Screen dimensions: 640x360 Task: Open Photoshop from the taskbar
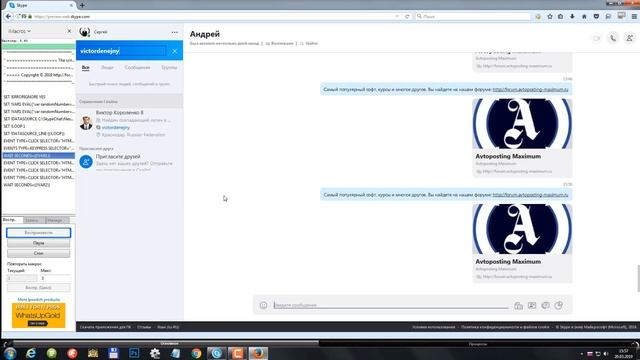[134, 353]
